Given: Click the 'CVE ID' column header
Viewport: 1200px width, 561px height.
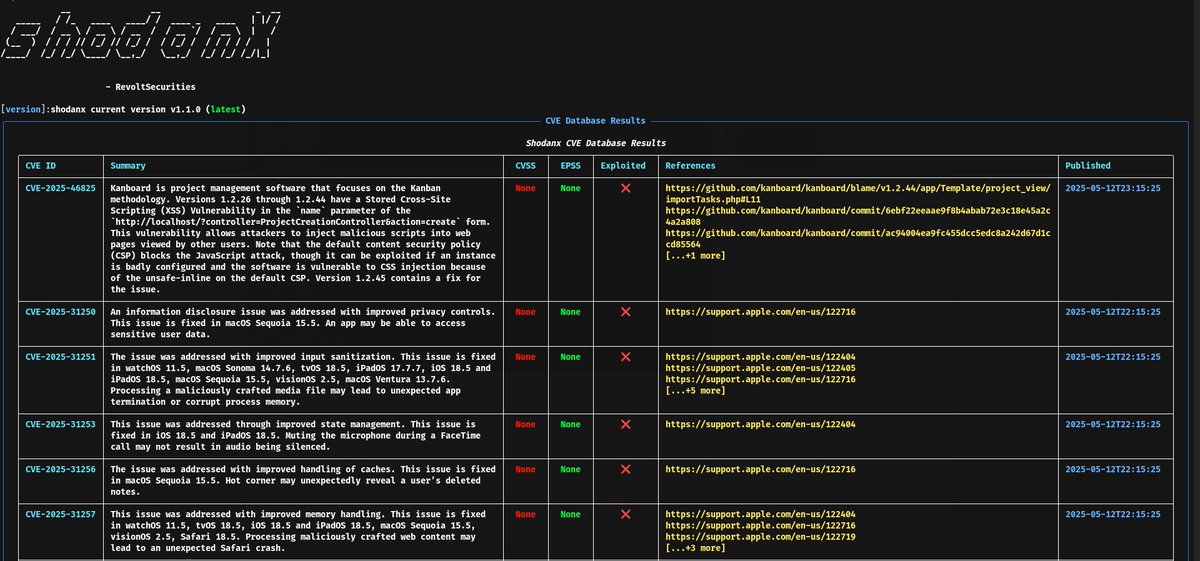Looking at the screenshot, I should [41, 166].
